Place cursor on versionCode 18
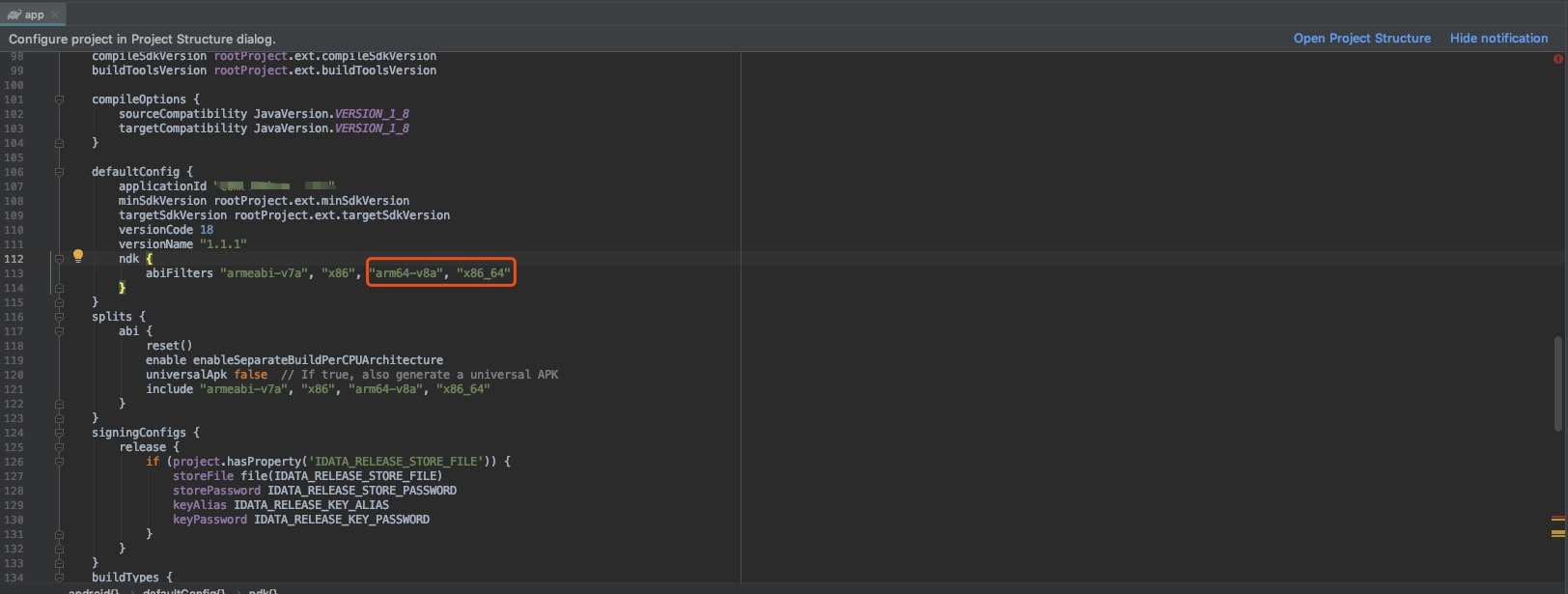This screenshot has height=594, width=1568. click(166, 230)
